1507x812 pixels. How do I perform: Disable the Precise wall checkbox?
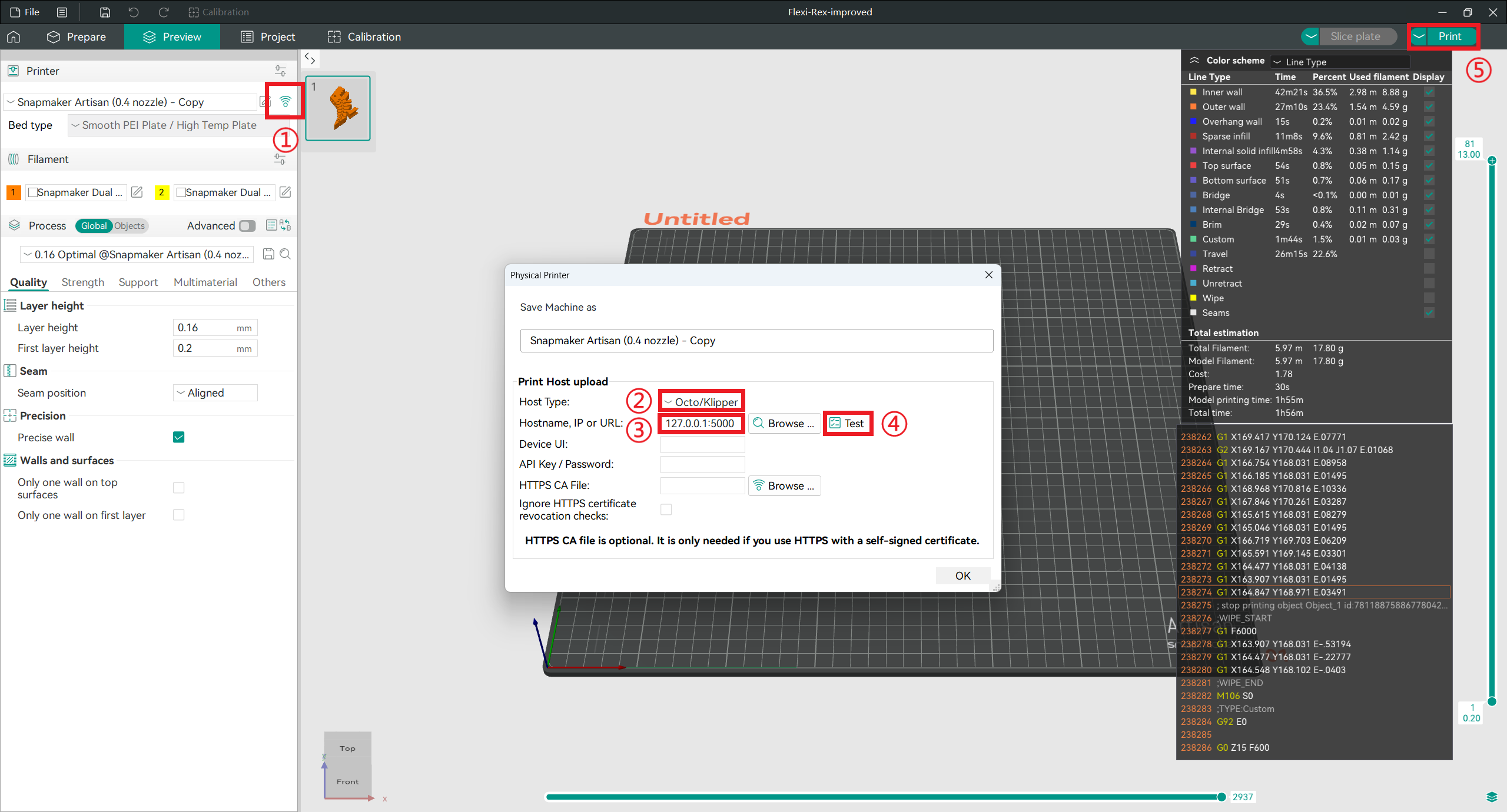(178, 437)
